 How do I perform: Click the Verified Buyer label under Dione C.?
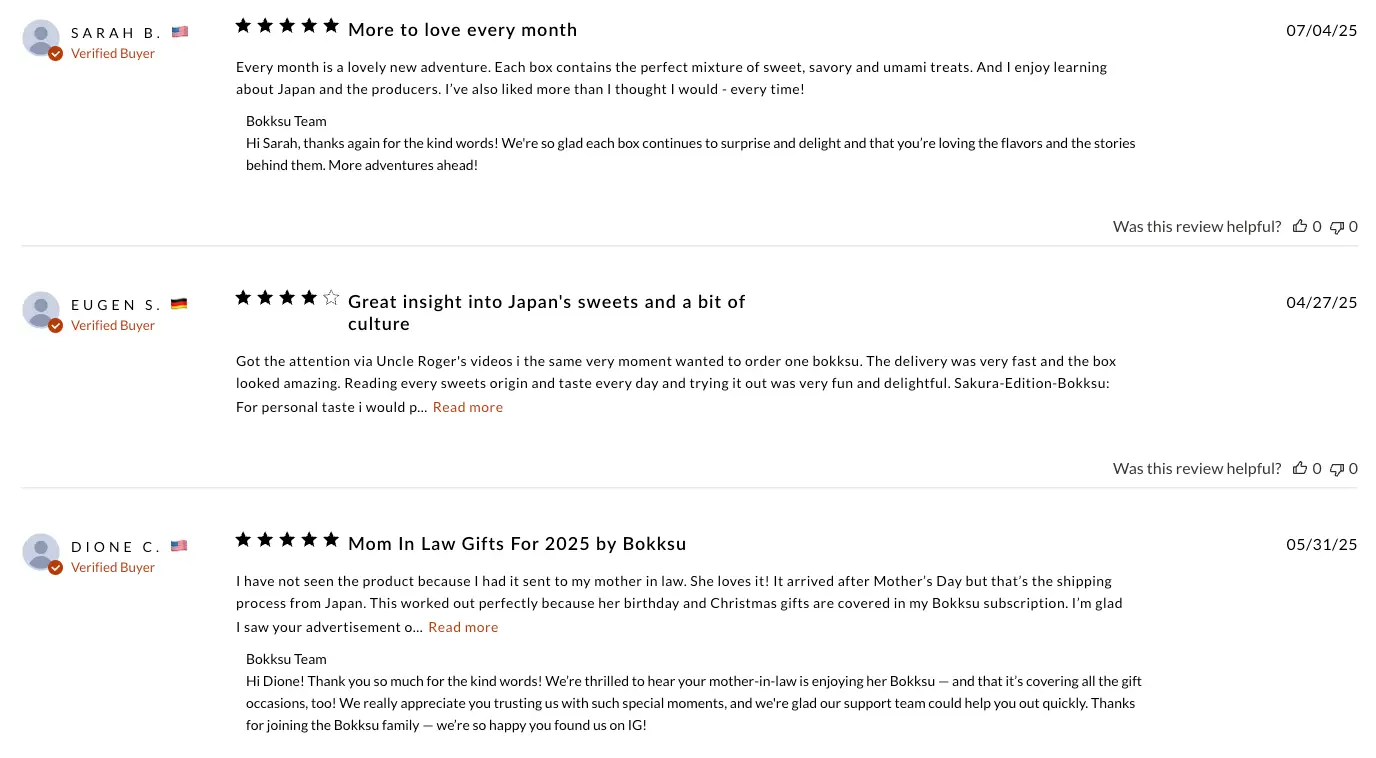coord(113,568)
